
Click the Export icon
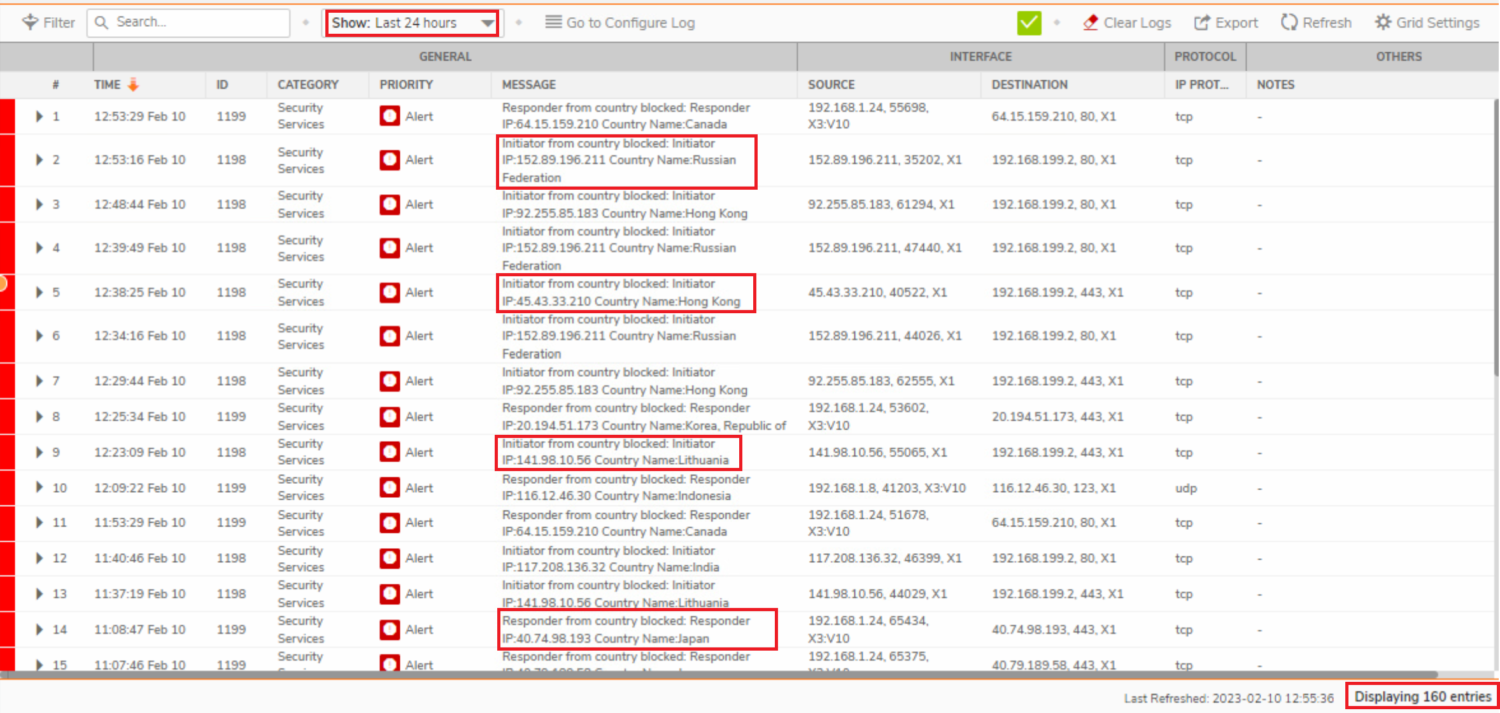1203,22
